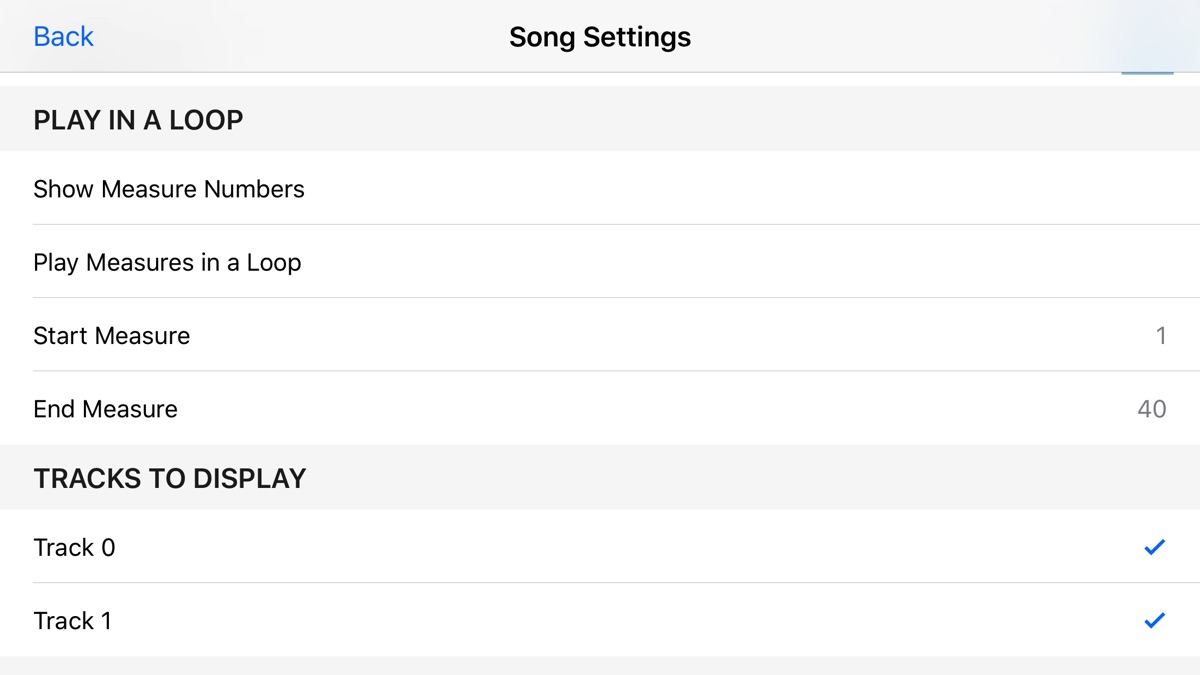Viewport: 1200px width, 675px height.
Task: Click the word Settings in the title
Action: click(x=637, y=37)
